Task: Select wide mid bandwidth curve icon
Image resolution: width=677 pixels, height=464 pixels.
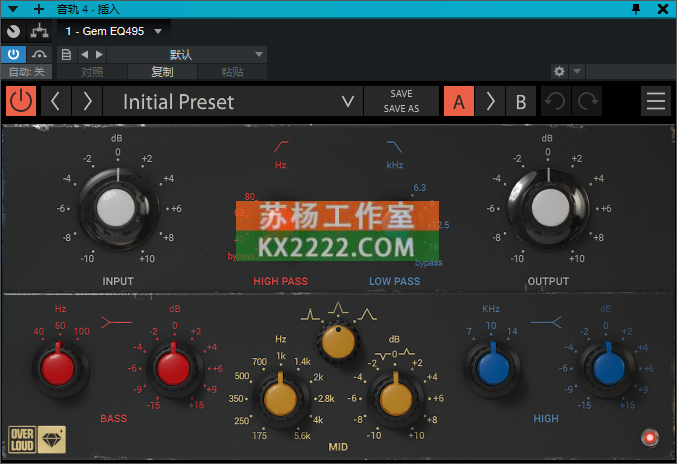Action: pyautogui.click(x=367, y=314)
